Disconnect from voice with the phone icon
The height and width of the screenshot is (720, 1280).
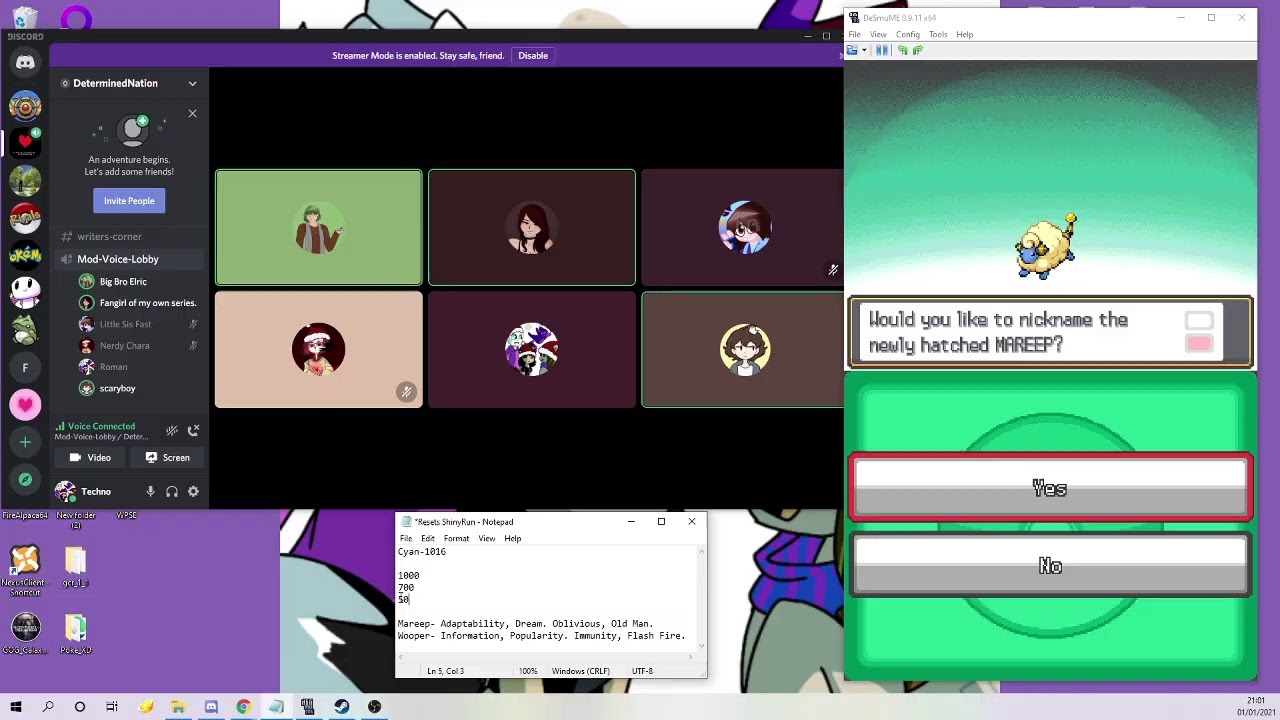click(x=194, y=430)
